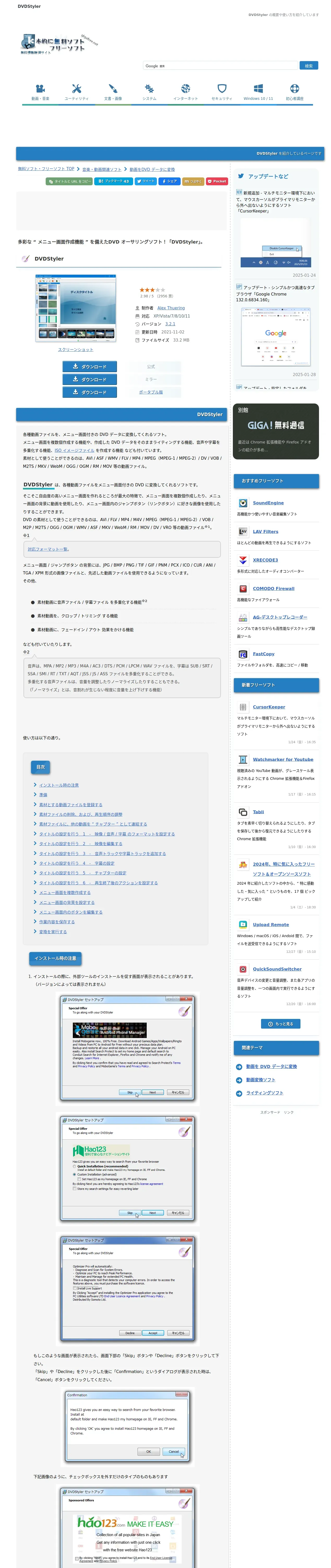Screen dimensions: 331x1568
Task: Click the 無料ソフト・フリーソフト TOP breadcrumb
Action: click(x=46, y=169)
